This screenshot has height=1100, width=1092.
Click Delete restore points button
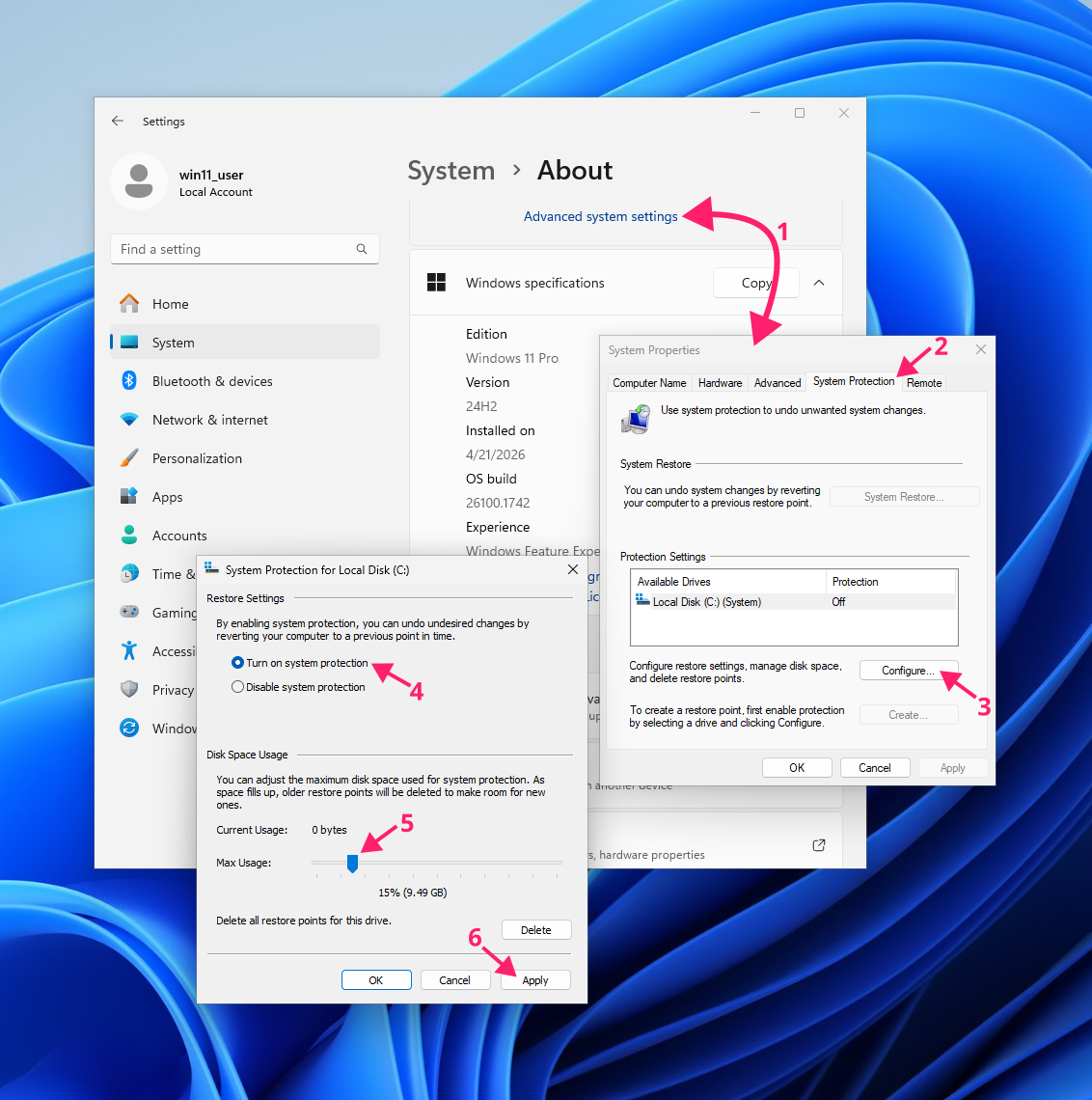coord(536,929)
